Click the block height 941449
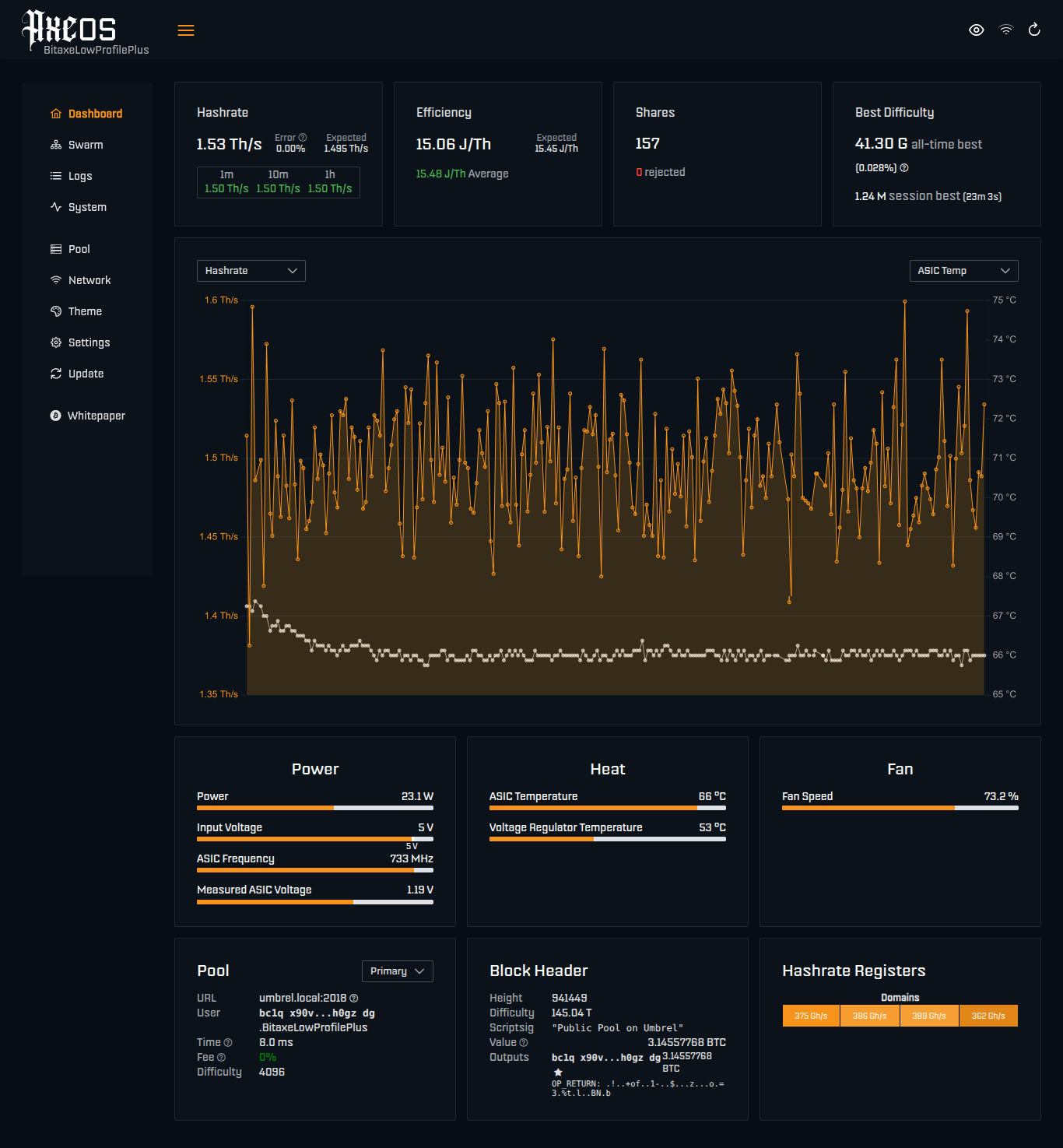This screenshot has width=1063, height=1148. coord(570,998)
